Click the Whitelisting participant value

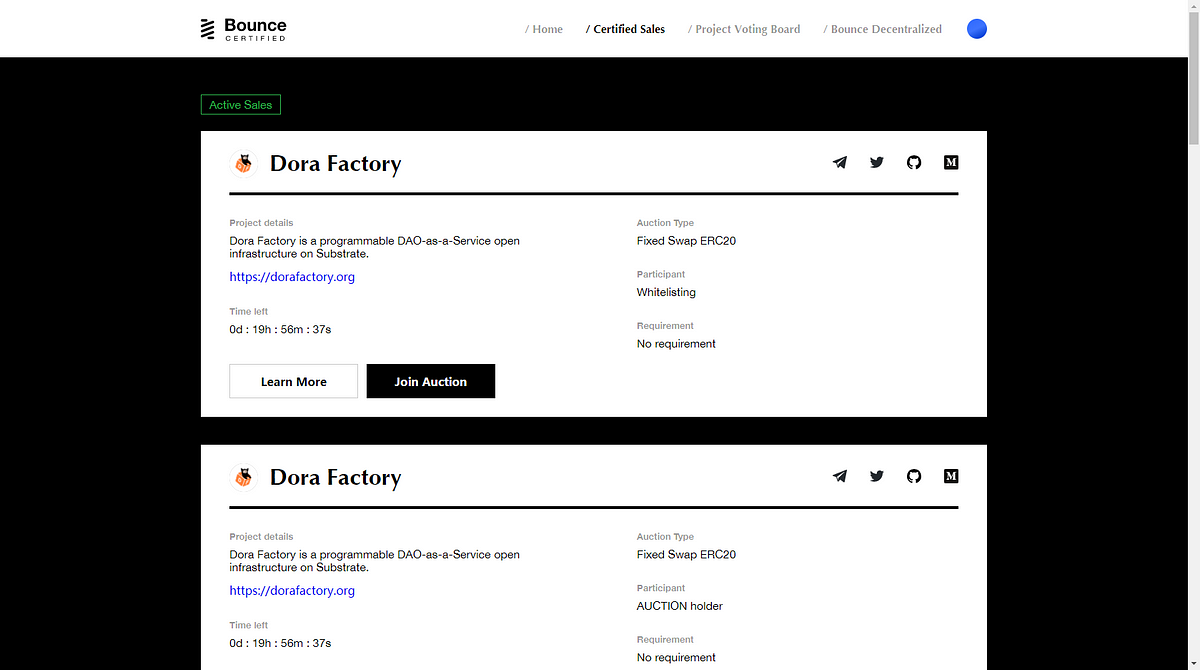(x=666, y=292)
